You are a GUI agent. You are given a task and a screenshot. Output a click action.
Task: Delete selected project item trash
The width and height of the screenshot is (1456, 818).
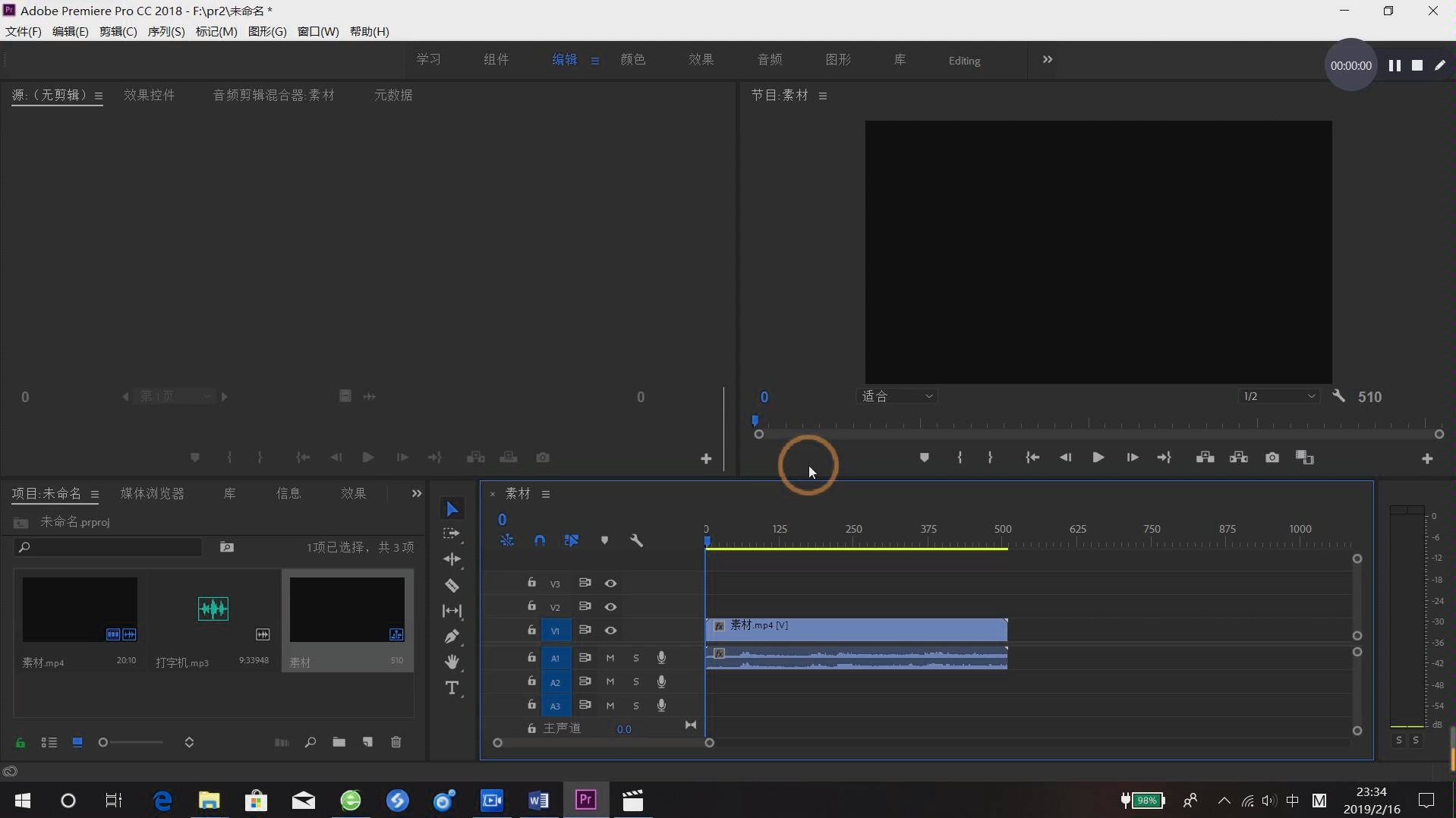pos(396,742)
